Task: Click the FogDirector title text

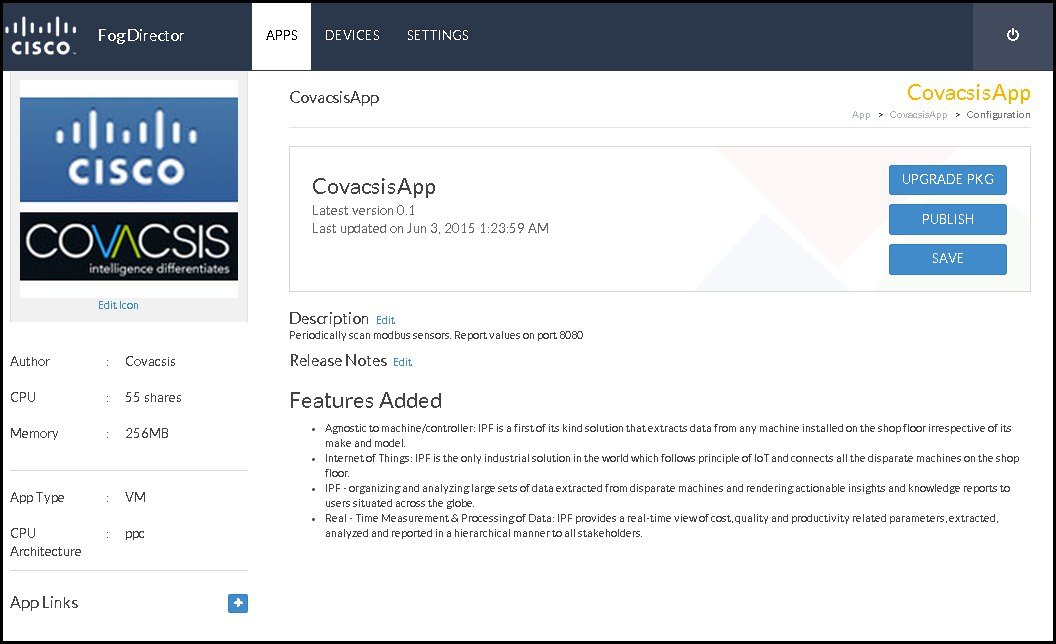Action: pyautogui.click(x=141, y=36)
